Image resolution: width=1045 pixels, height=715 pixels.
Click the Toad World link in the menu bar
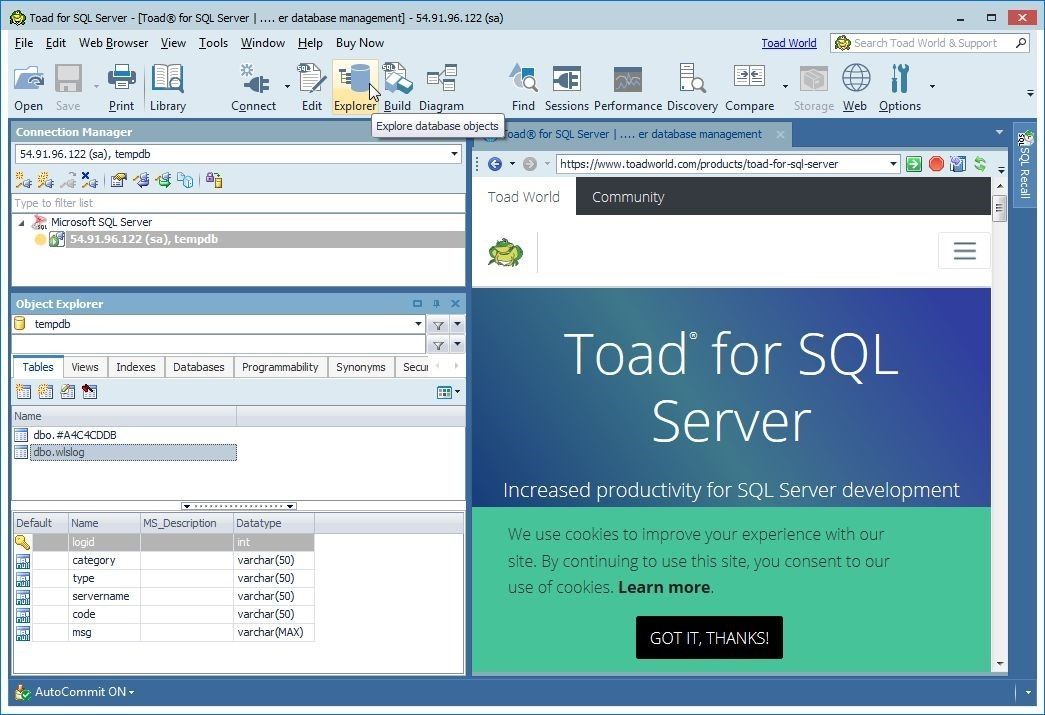coord(788,43)
